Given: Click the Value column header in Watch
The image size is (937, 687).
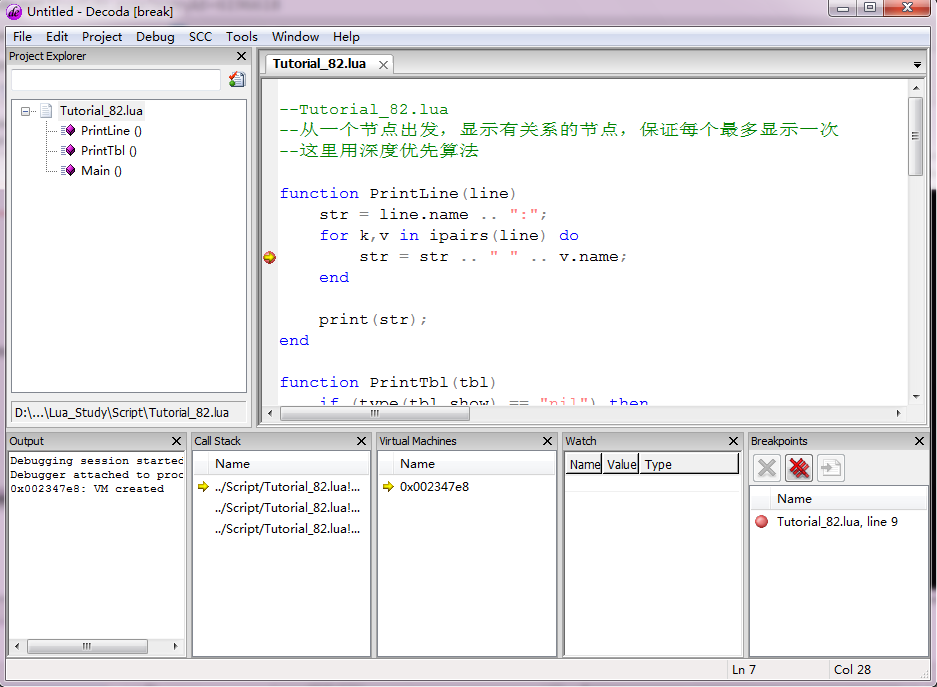Looking at the screenshot, I should (x=621, y=464).
